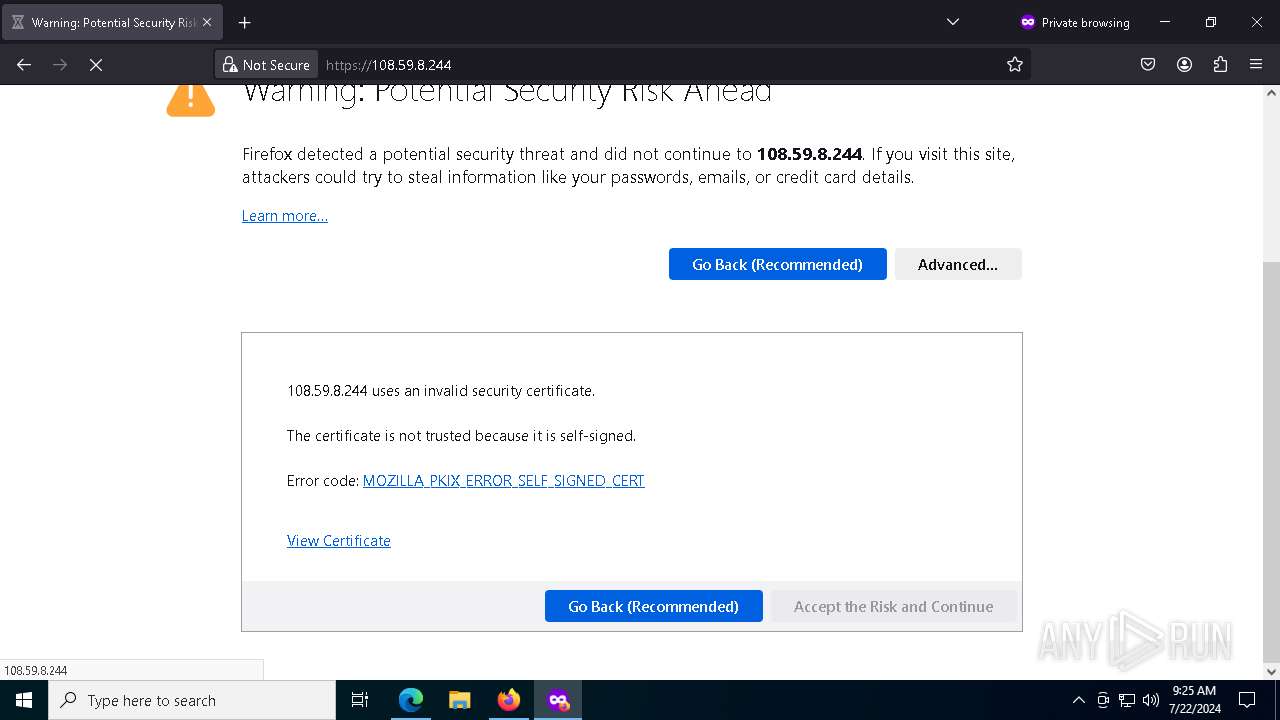Viewport: 1280px width, 720px height.
Task: Switch to Firefox private window taskbar icon
Action: pyautogui.click(x=558, y=700)
